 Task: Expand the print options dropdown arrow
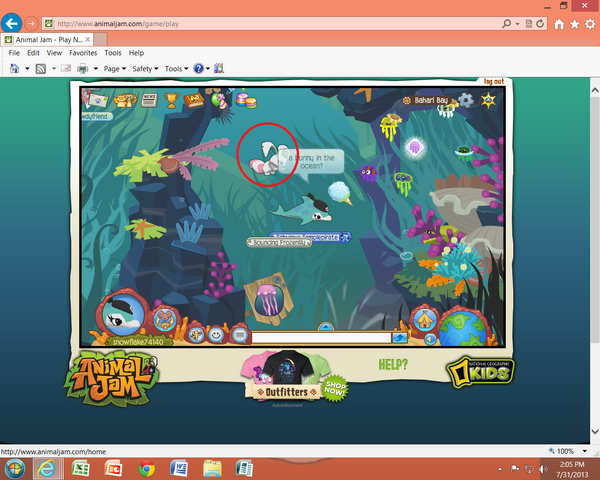(96, 69)
